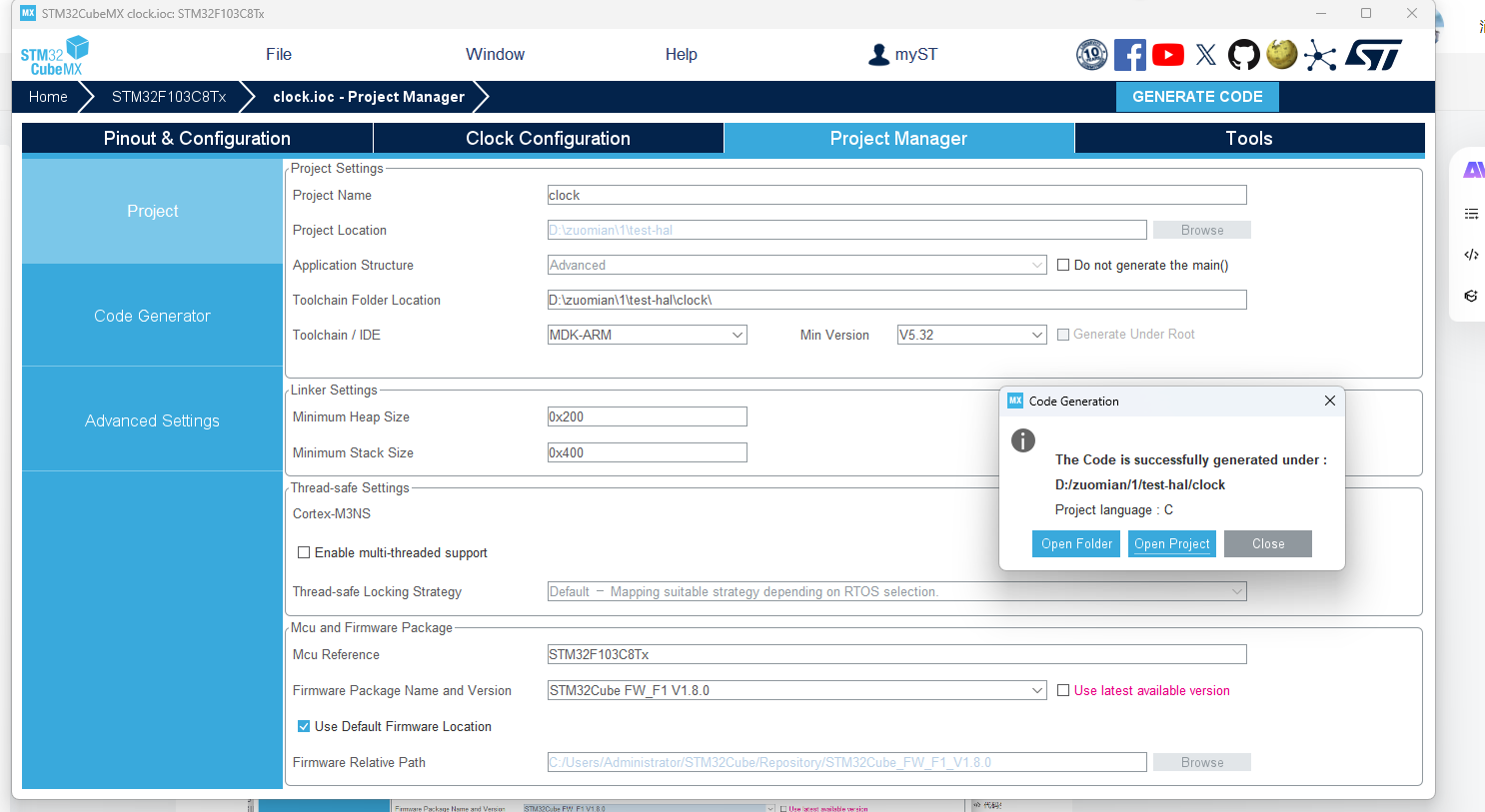Screen dimensions: 1485x812
Task: Click the myST user account icon
Action: click(x=878, y=55)
